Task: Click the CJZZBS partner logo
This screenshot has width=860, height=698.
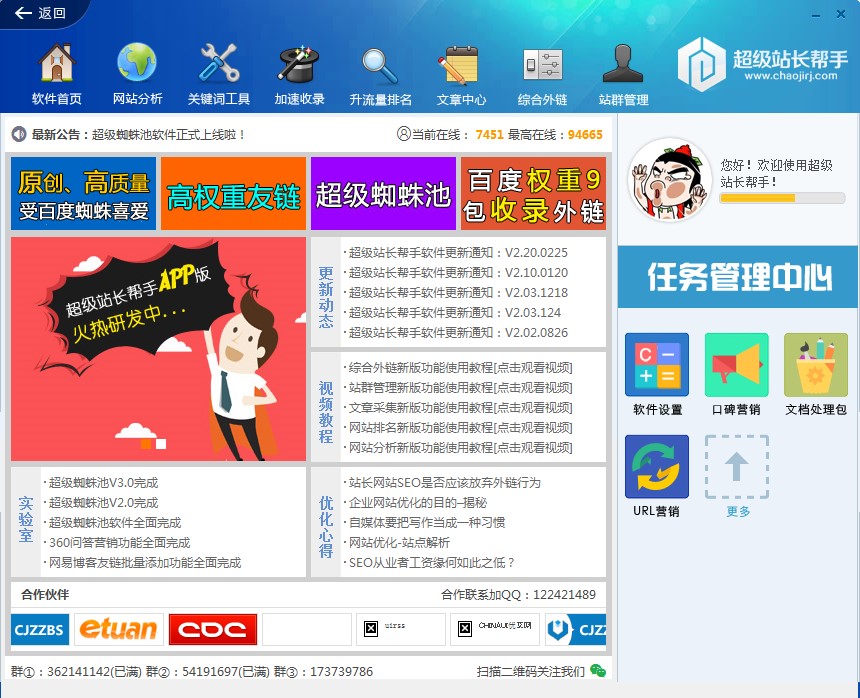Action: coord(39,629)
